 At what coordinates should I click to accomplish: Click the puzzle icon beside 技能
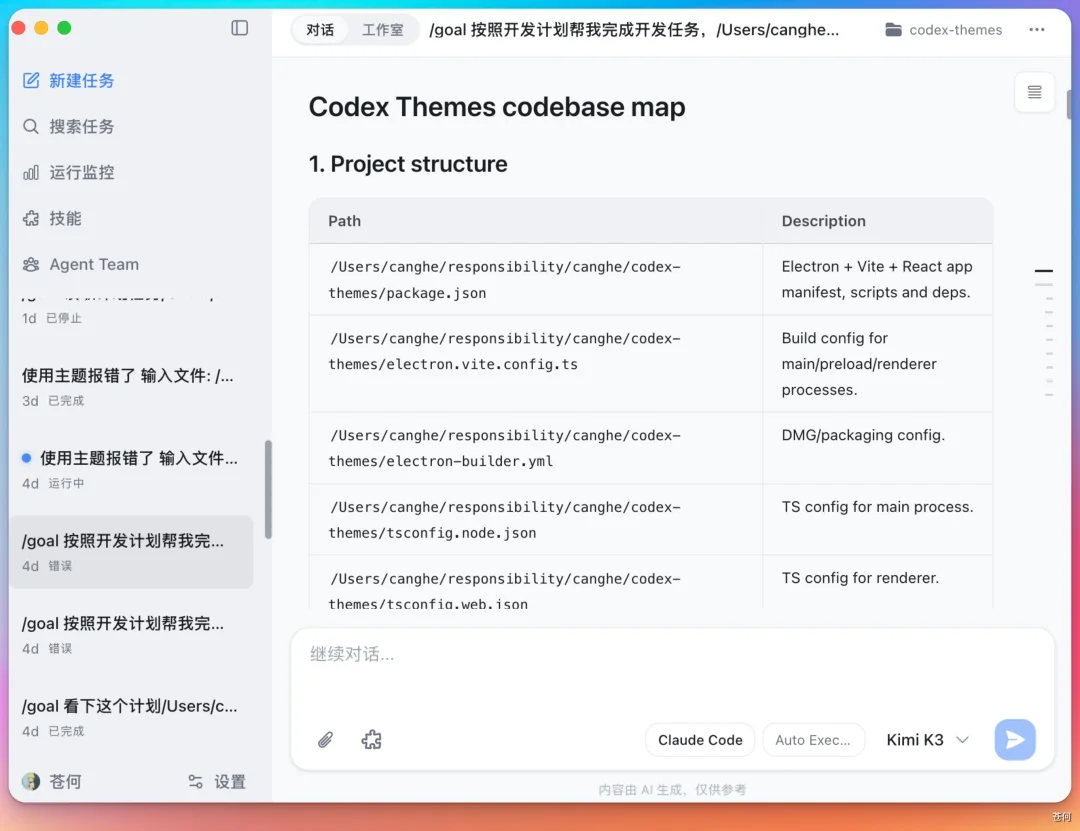(x=31, y=218)
